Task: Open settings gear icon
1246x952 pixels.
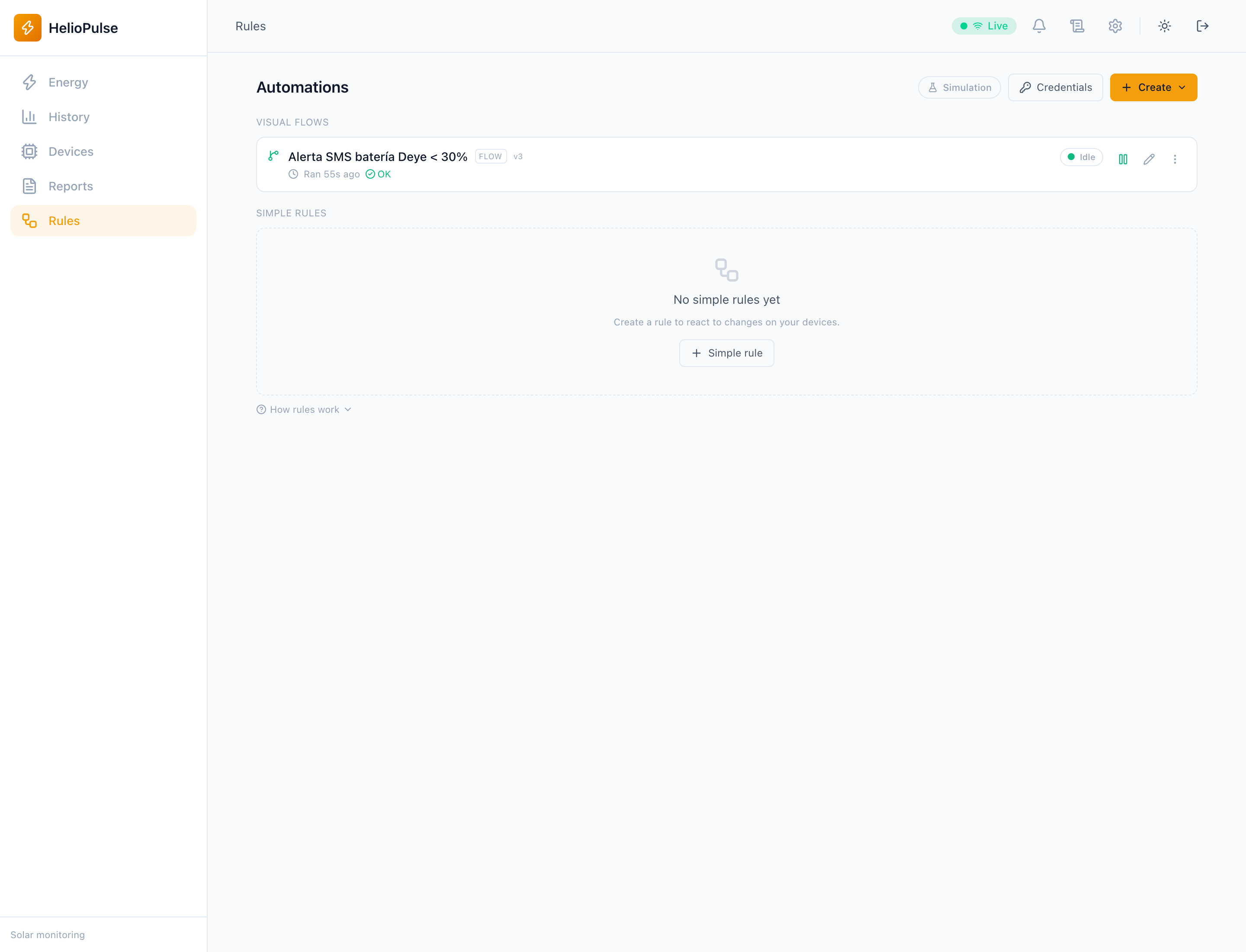Action: tap(1114, 26)
